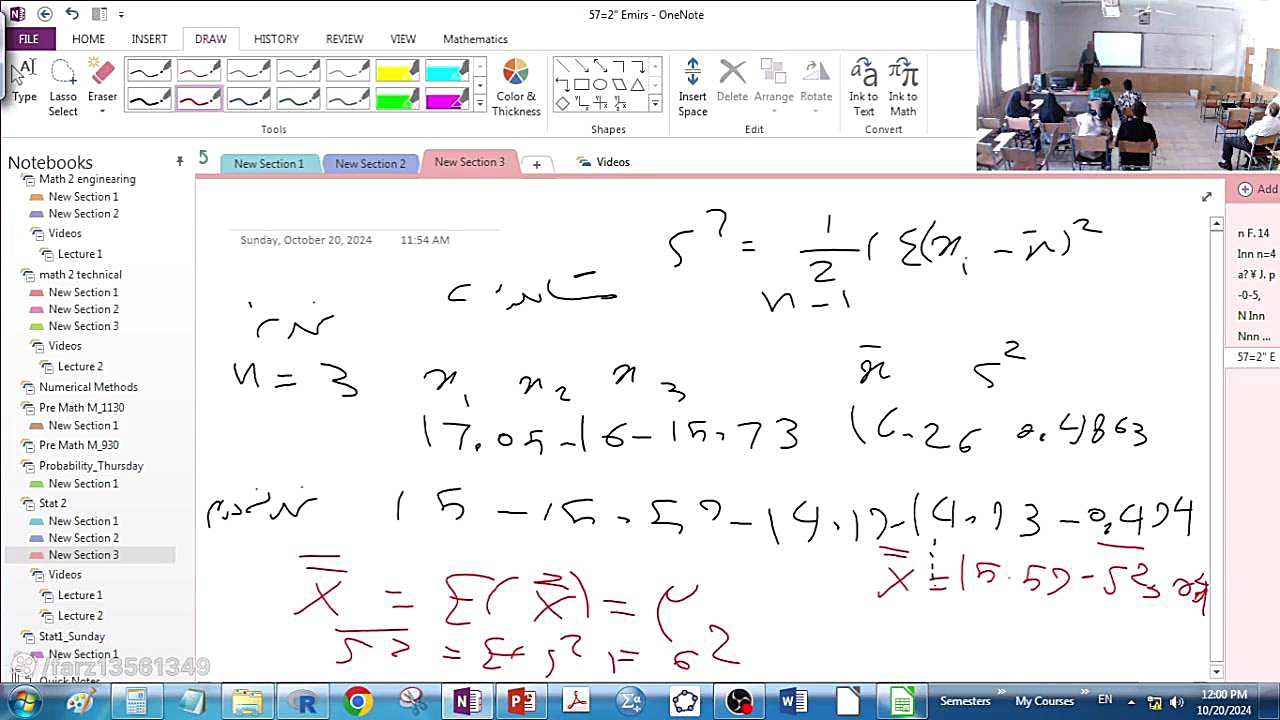
Task: Select the Stat 2 notebook
Action: coord(52,503)
